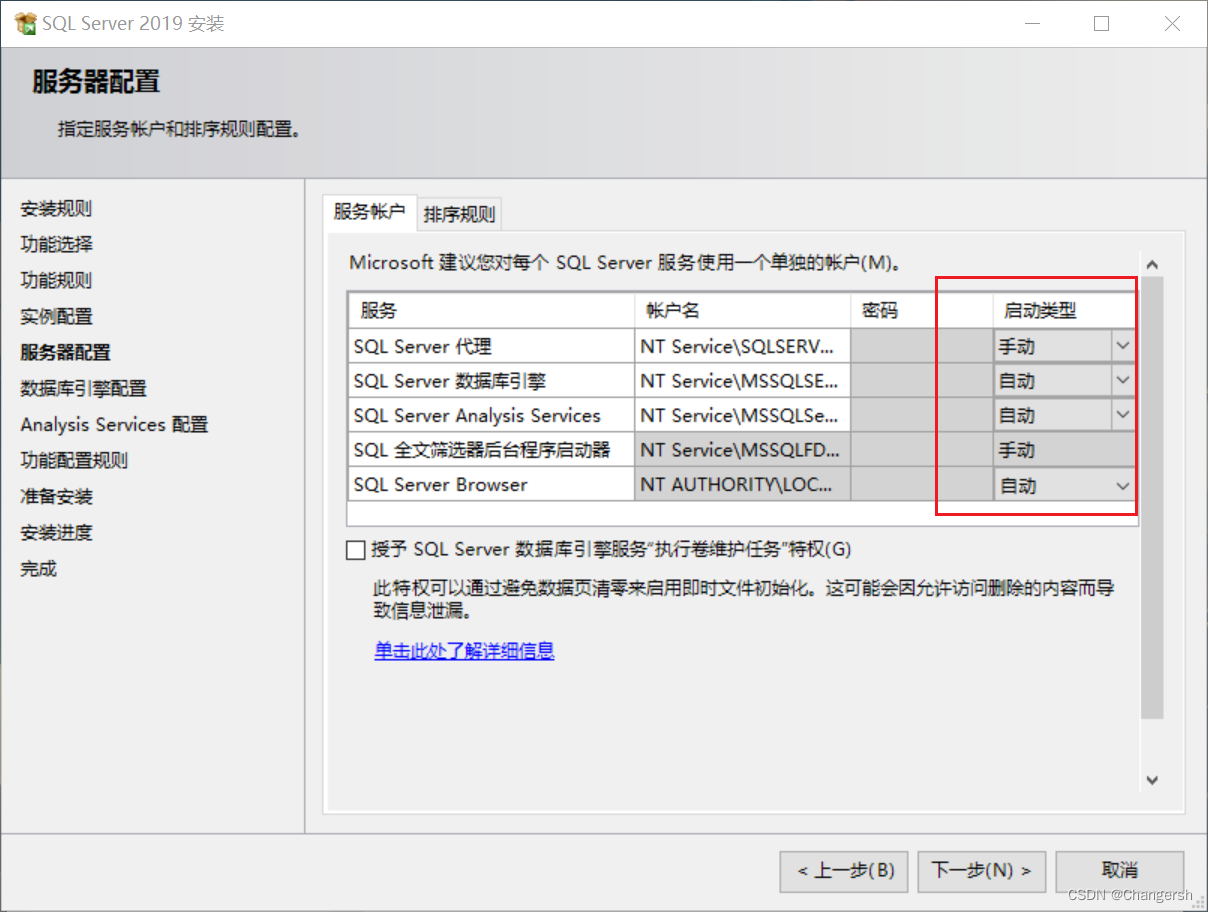The image size is (1208, 912).
Task: Close the SQL Server 2019 安装 window
Action: pos(1172,24)
